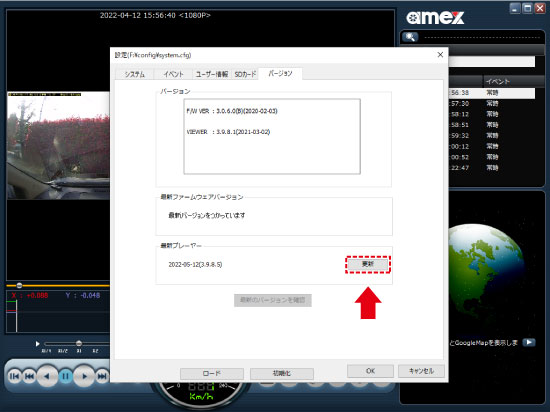The image size is (550, 412).
Task: Click the playback speed slider handle
Action: click(x=79, y=343)
